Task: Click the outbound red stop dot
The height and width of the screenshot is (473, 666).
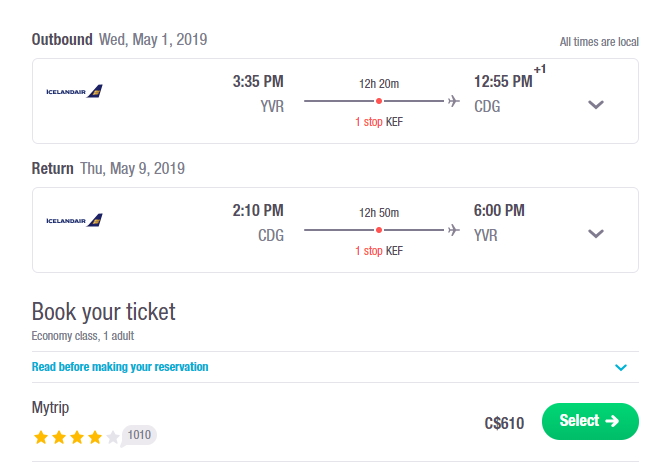Action: (x=379, y=101)
